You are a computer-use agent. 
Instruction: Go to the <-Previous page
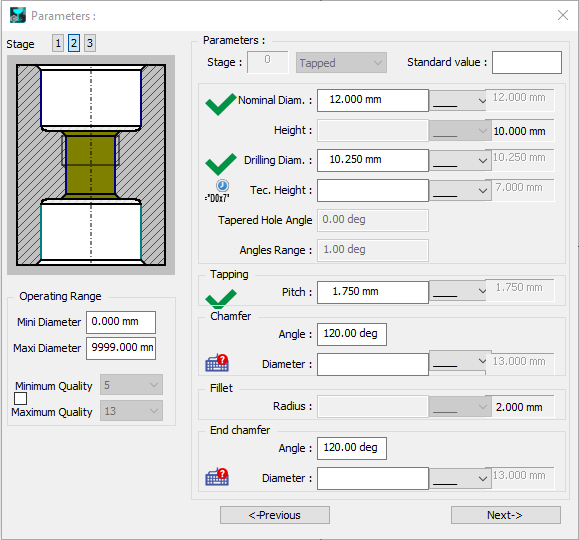[275, 515]
